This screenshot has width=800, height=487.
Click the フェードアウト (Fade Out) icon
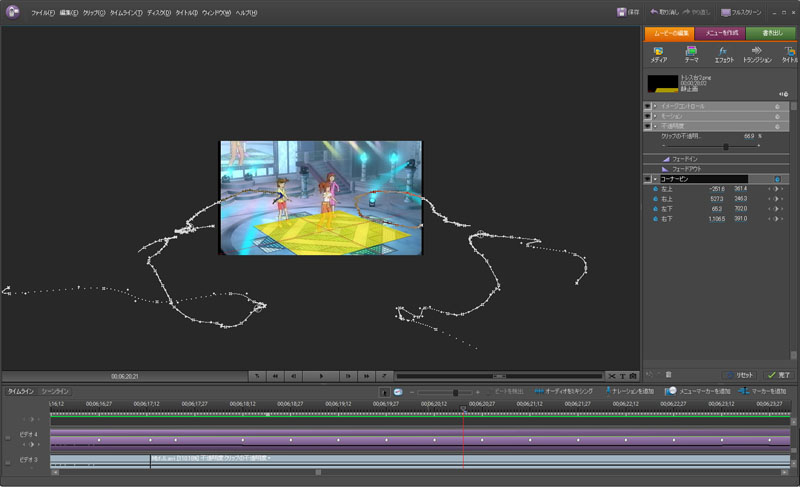663,169
